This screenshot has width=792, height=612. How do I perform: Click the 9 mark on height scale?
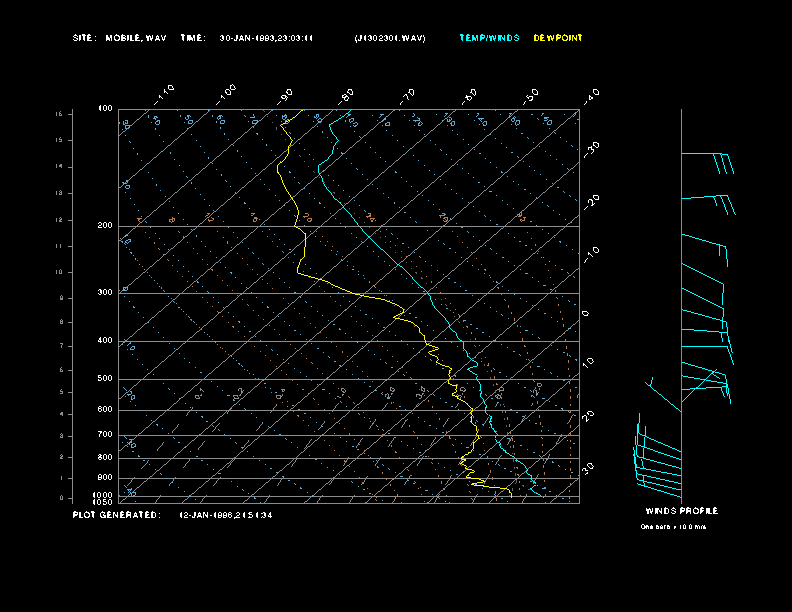[x=61, y=298]
